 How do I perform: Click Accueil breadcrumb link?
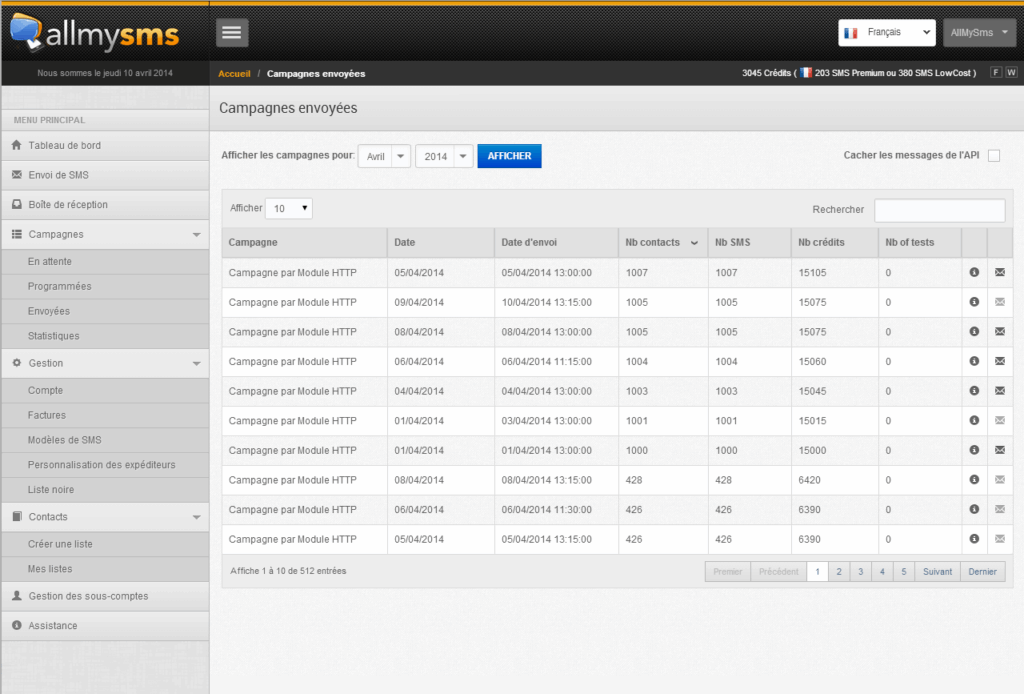[x=234, y=74]
